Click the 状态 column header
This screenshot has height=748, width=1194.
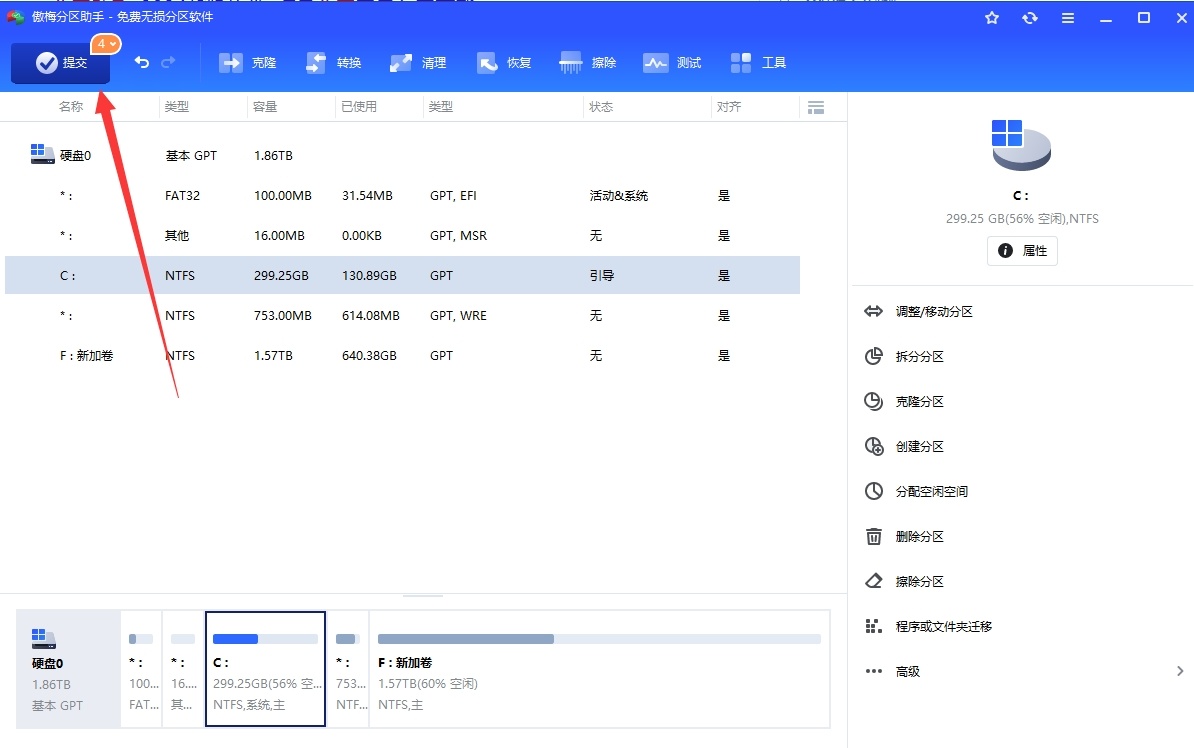[x=601, y=107]
